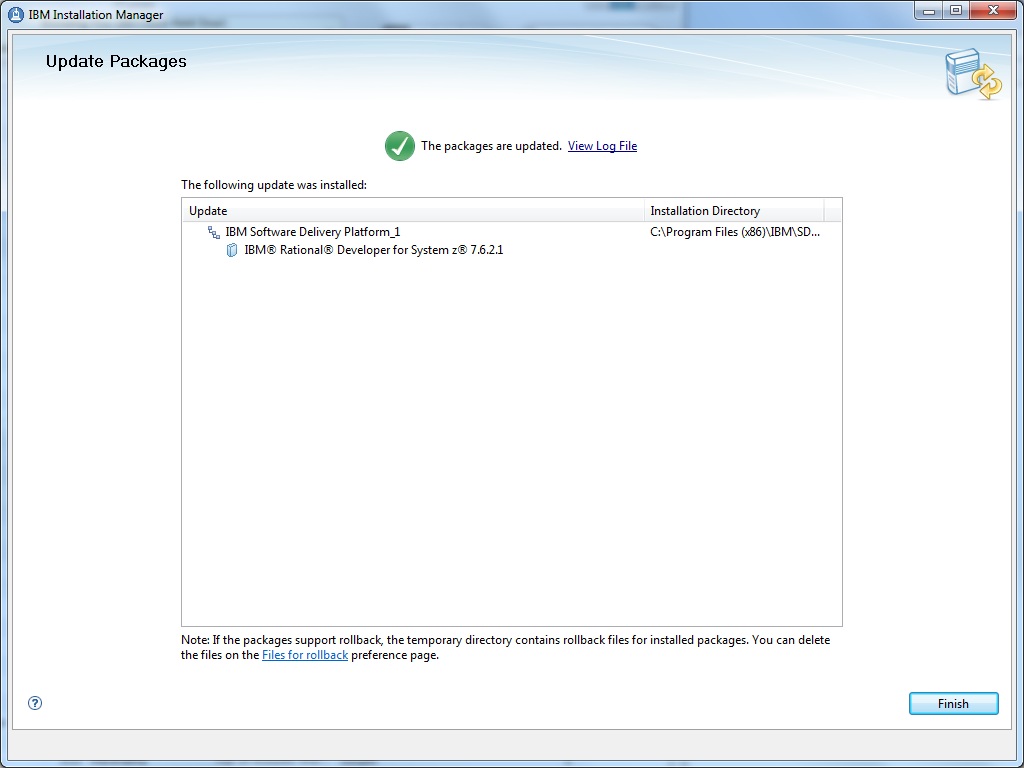Viewport: 1024px width, 768px height.
Task: Click the installation directory path cell
Action: [x=735, y=232]
